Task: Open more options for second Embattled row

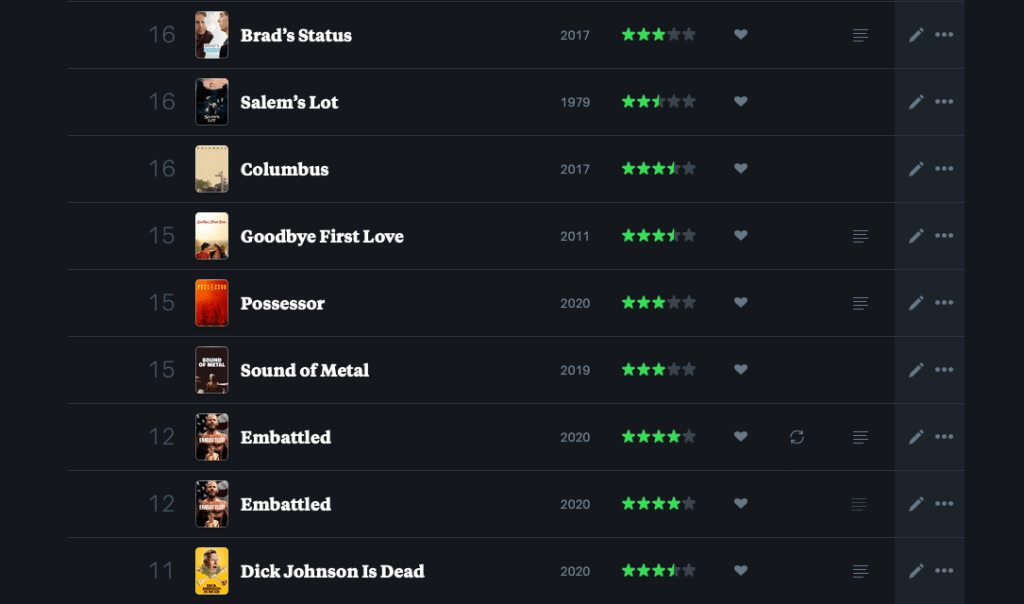Action: pyautogui.click(x=944, y=504)
